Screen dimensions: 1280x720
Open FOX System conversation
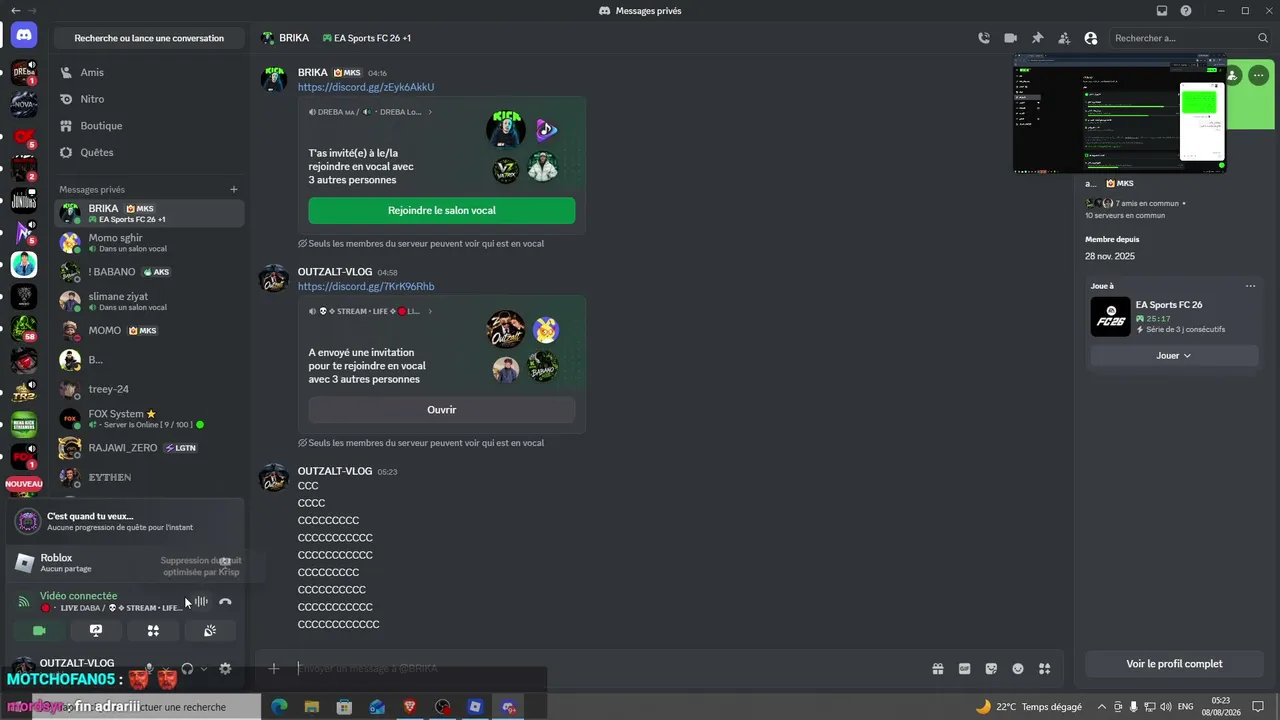click(149, 418)
